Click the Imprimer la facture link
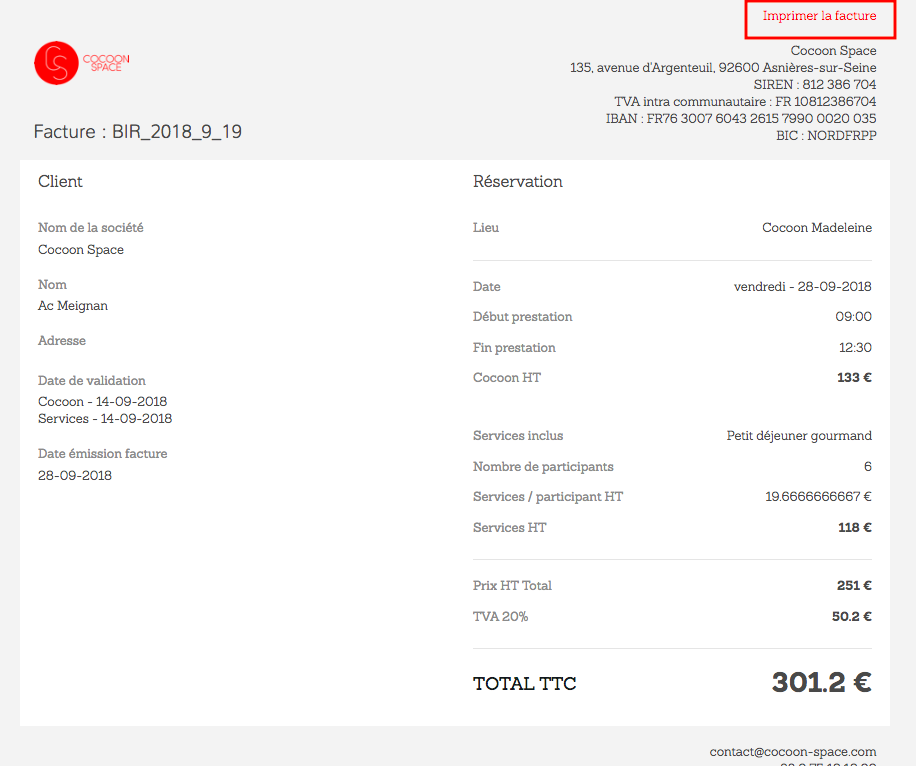 pos(819,16)
